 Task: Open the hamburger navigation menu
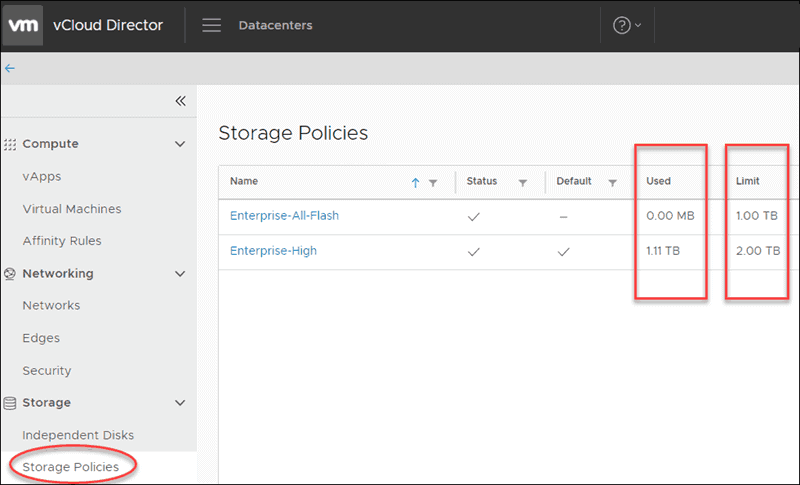[211, 25]
